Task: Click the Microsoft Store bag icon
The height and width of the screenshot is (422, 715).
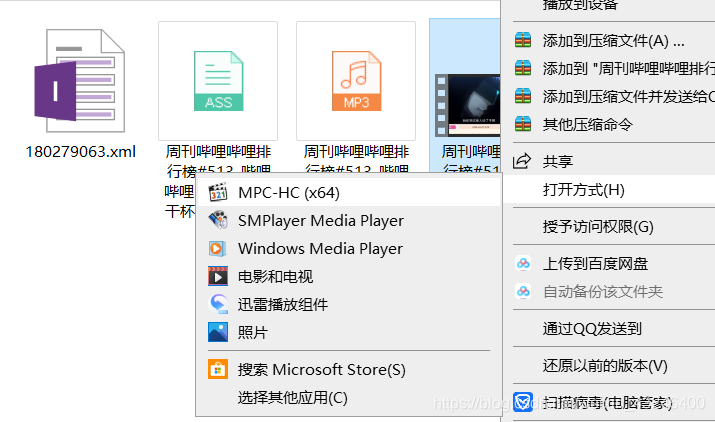Action: pos(218,369)
